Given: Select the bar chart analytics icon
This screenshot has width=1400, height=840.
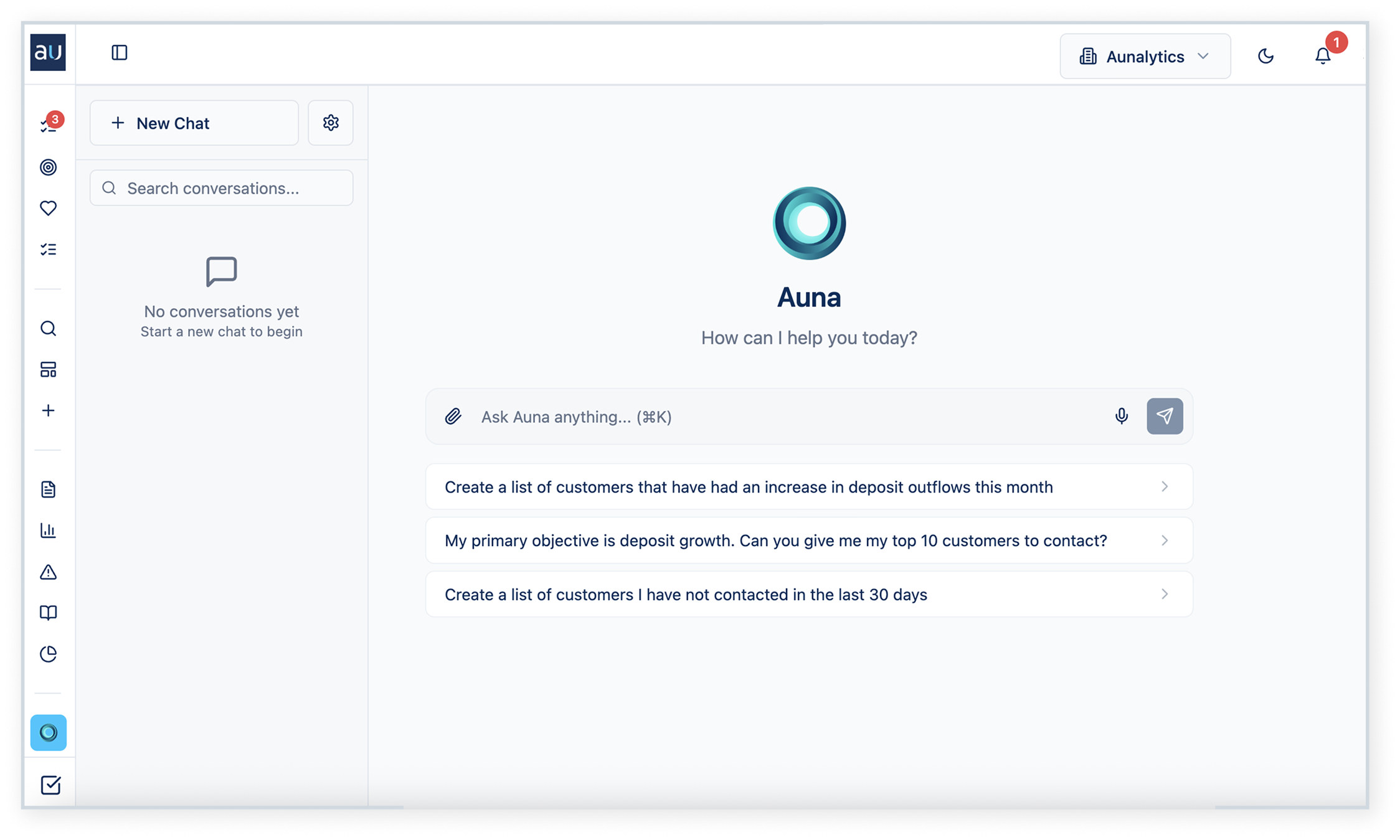Looking at the screenshot, I should point(49,531).
